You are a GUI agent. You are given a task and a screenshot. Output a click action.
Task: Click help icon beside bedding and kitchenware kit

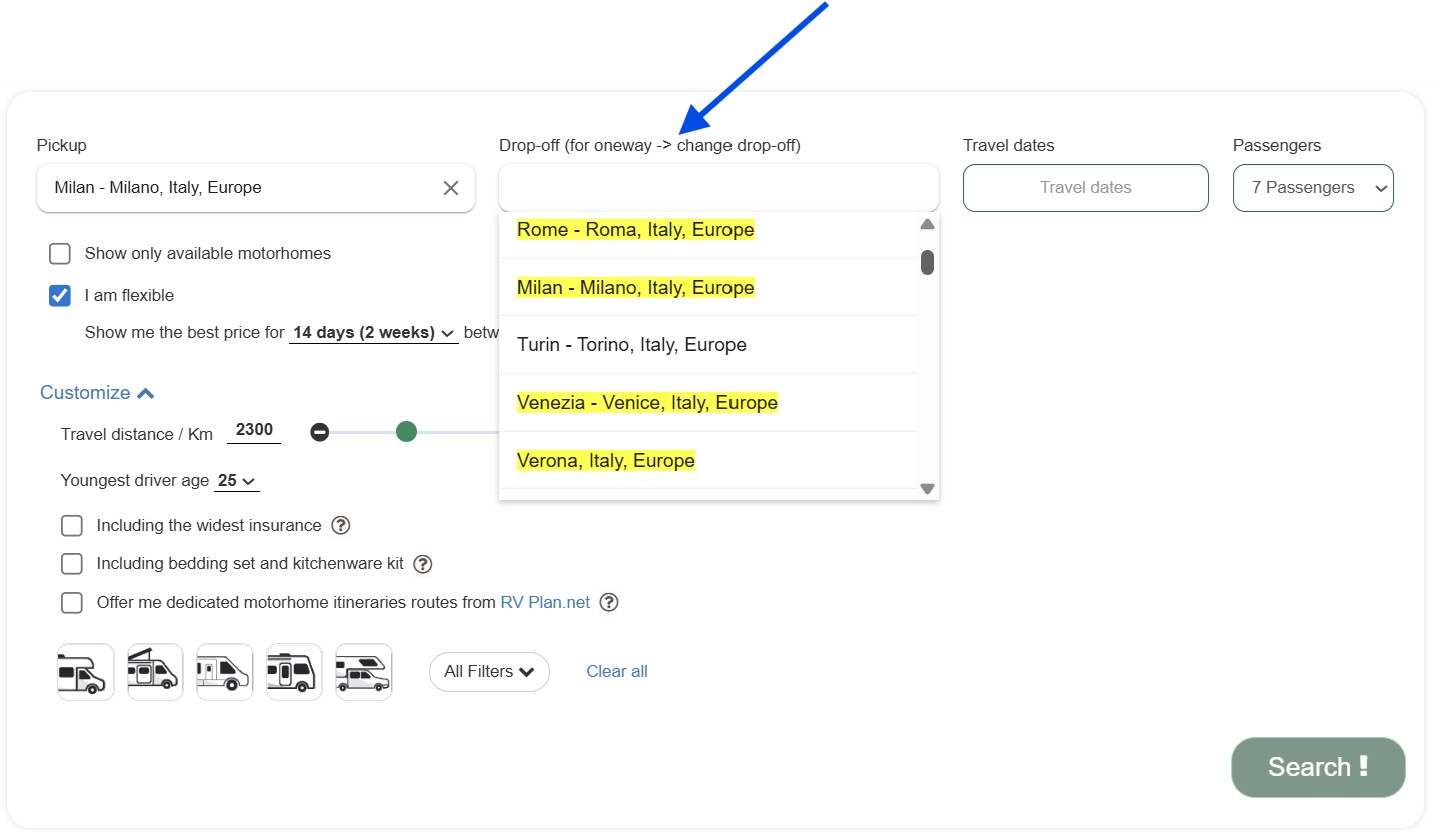[x=423, y=564]
